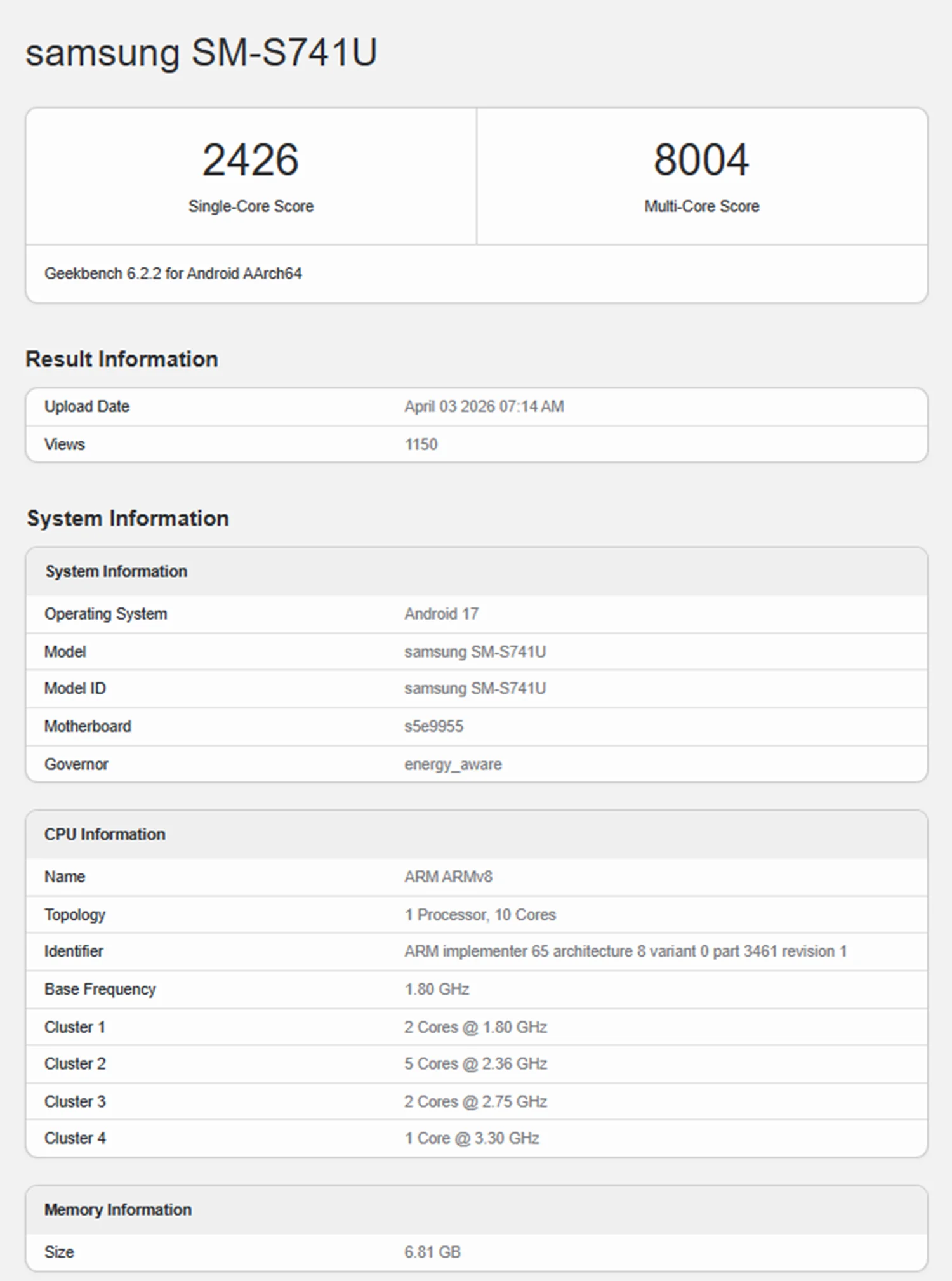Select the ARM implementer identifier string
Viewport: 952px width, 1281px height.
click(626, 952)
